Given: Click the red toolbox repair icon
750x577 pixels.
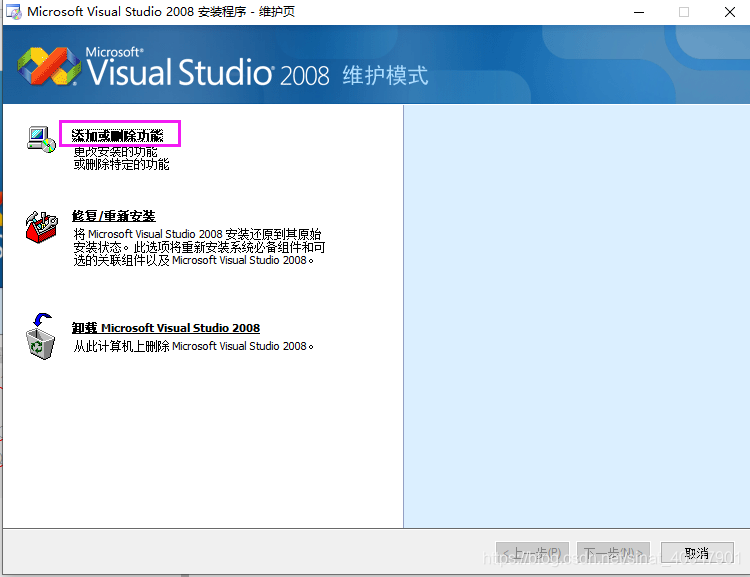Looking at the screenshot, I should pos(42,227).
